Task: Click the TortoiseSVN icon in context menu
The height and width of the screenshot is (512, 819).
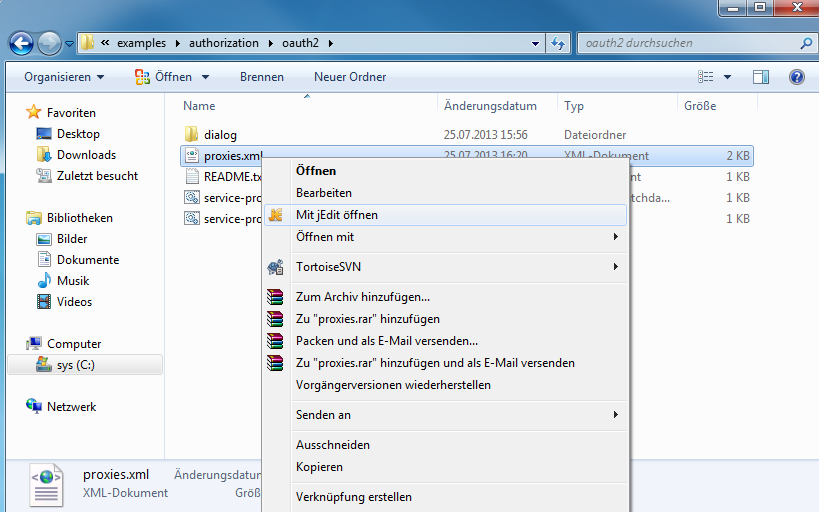Action: 276,267
